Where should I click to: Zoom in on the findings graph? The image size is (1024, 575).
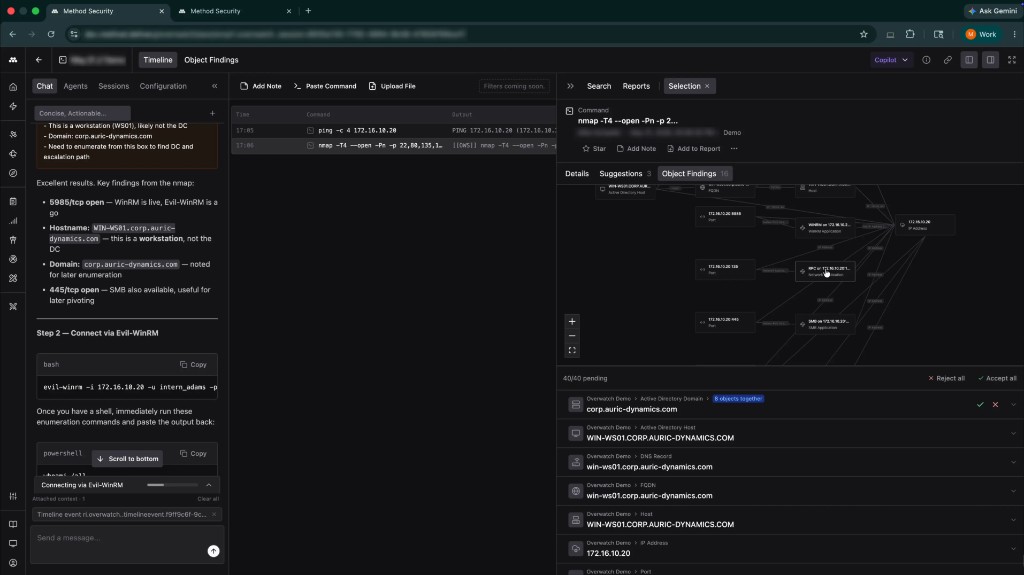[572, 321]
